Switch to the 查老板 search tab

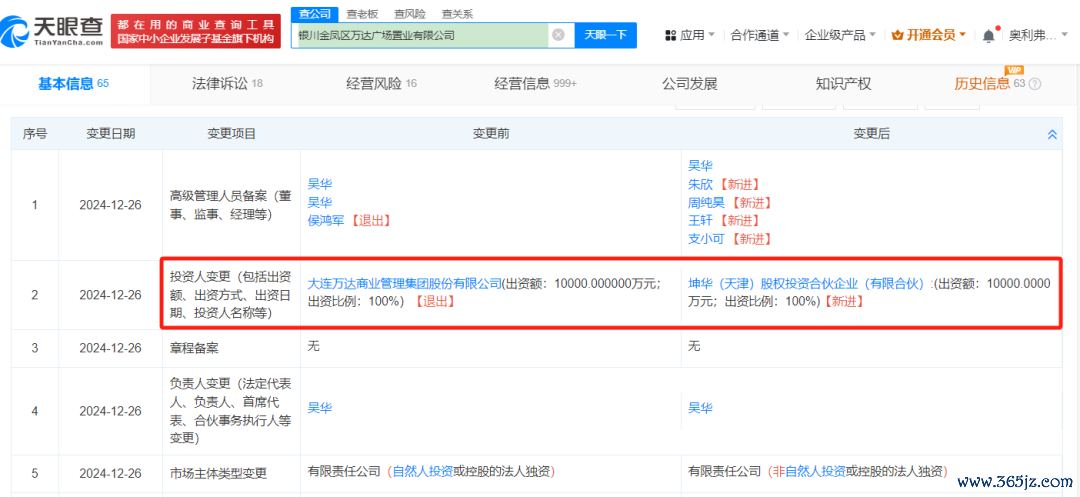361,13
